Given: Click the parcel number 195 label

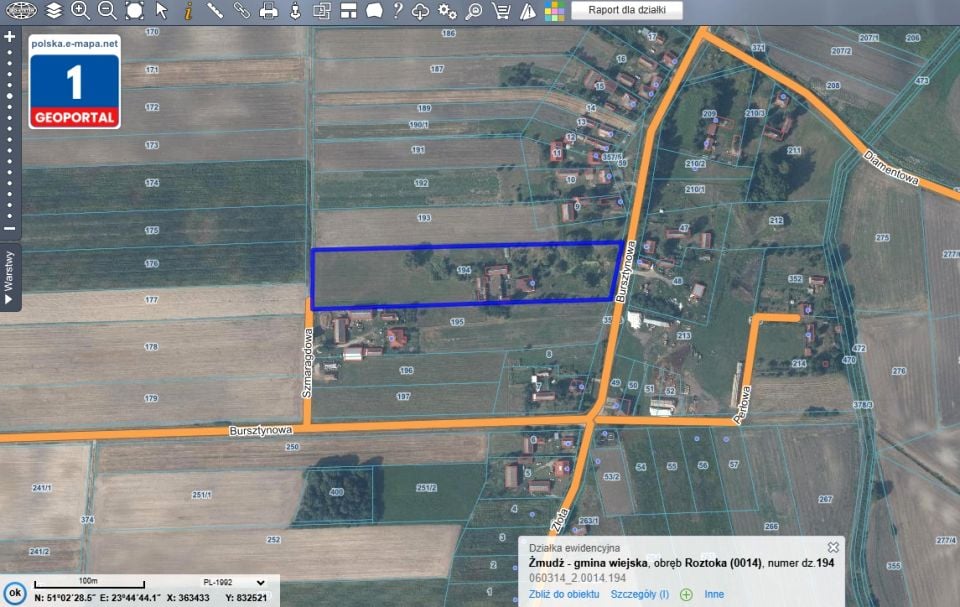Looking at the screenshot, I should 457,322.
